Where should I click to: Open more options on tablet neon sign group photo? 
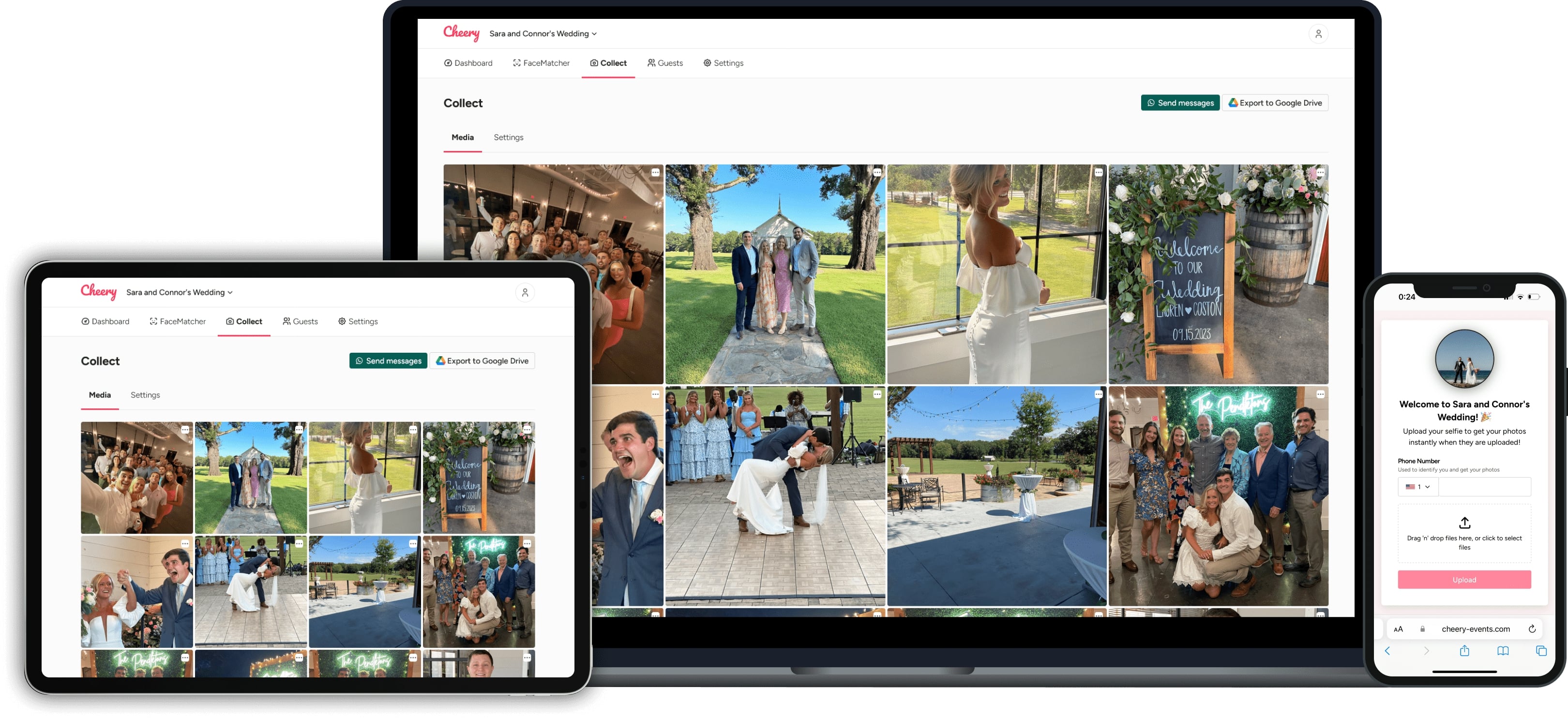point(527,544)
